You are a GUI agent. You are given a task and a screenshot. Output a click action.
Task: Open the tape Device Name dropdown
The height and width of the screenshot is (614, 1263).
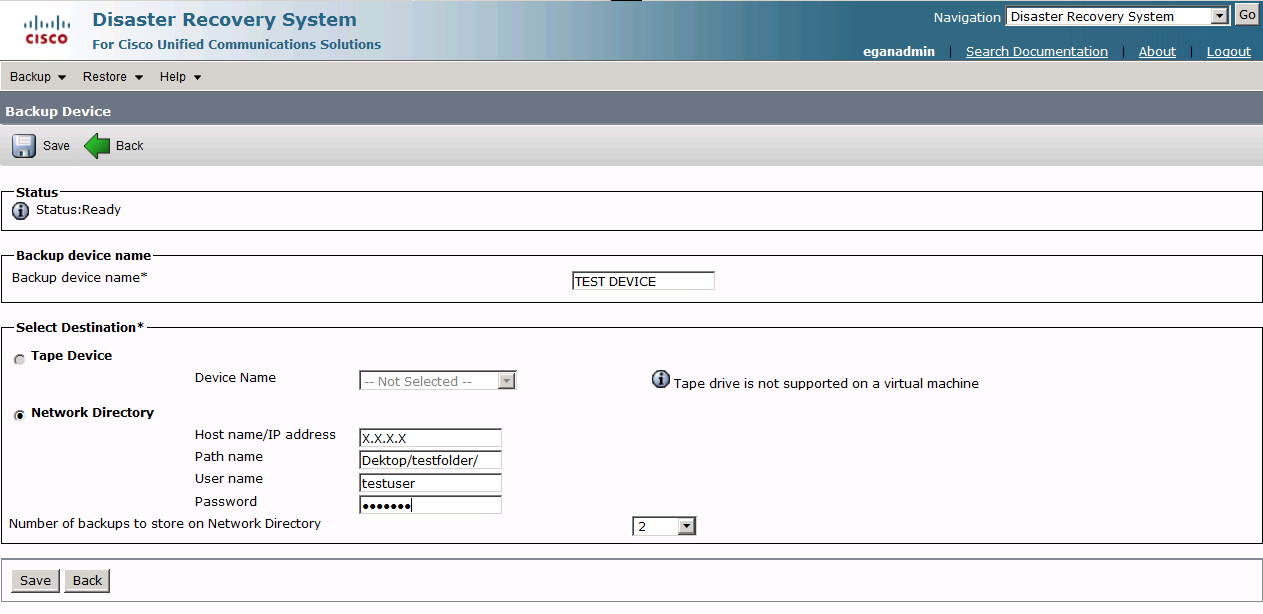438,381
